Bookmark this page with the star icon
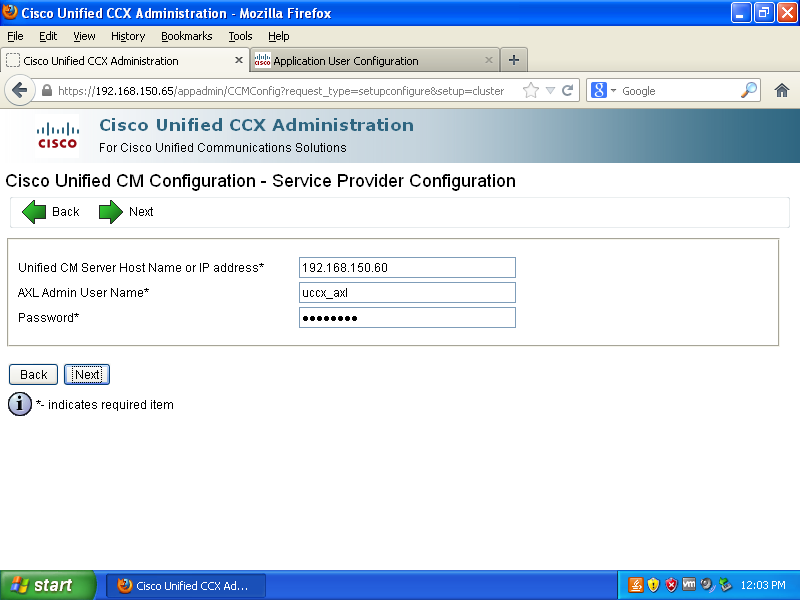Image resolution: width=800 pixels, height=600 pixels. click(x=531, y=91)
